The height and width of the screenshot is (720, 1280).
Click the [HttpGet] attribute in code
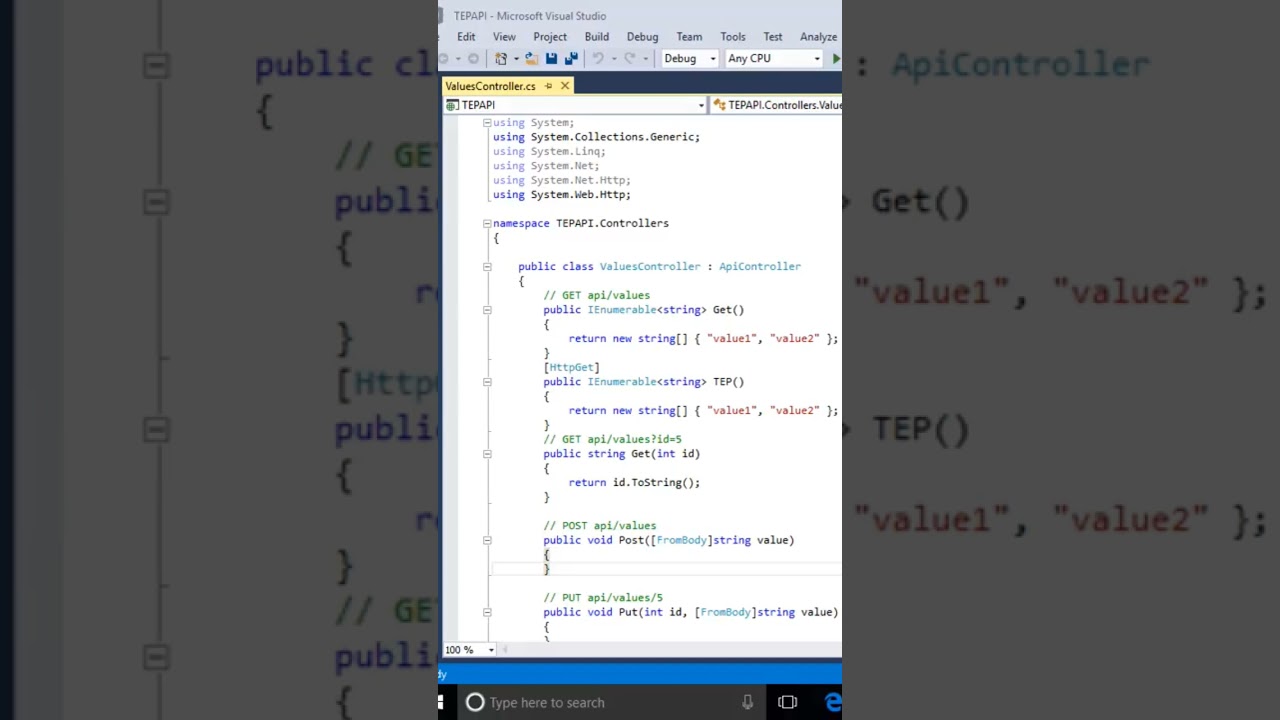click(x=572, y=368)
